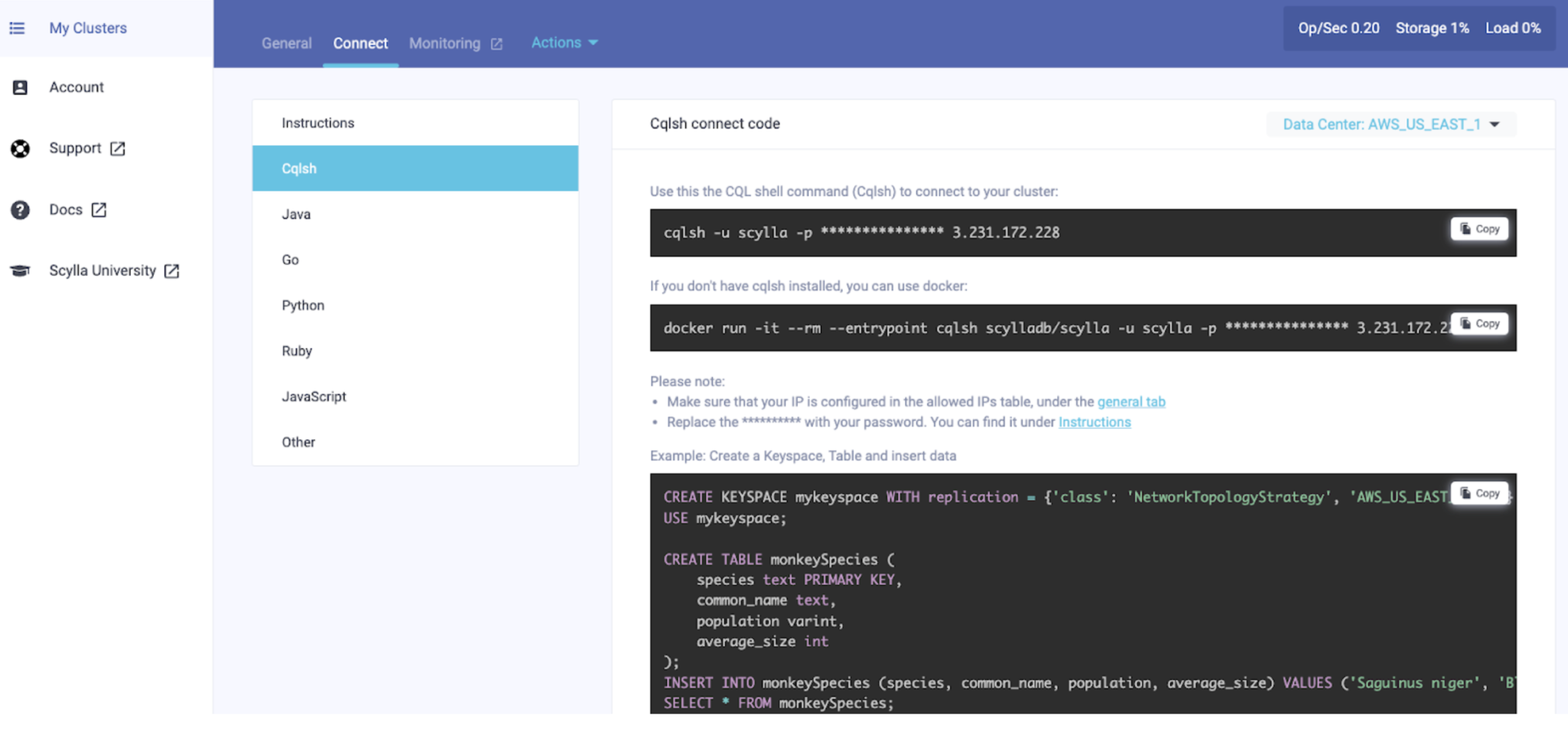Open Support via the life-ring icon
Screen dimensions: 1568x742
pyautogui.click(x=21, y=148)
